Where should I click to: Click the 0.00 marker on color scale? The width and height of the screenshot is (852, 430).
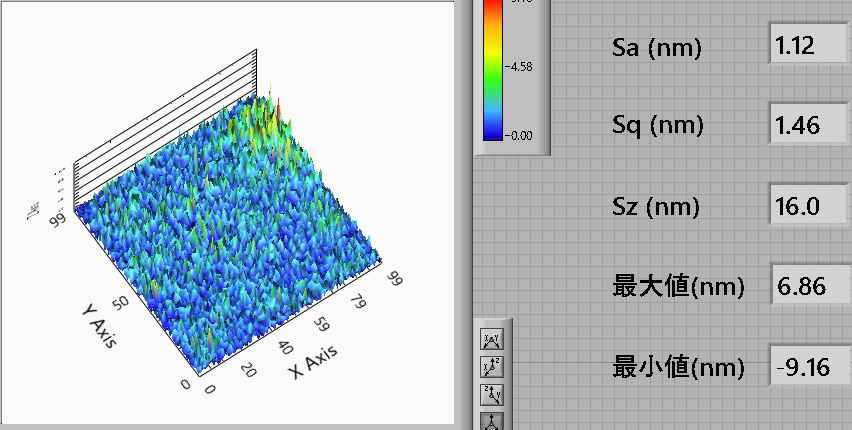coord(523,134)
